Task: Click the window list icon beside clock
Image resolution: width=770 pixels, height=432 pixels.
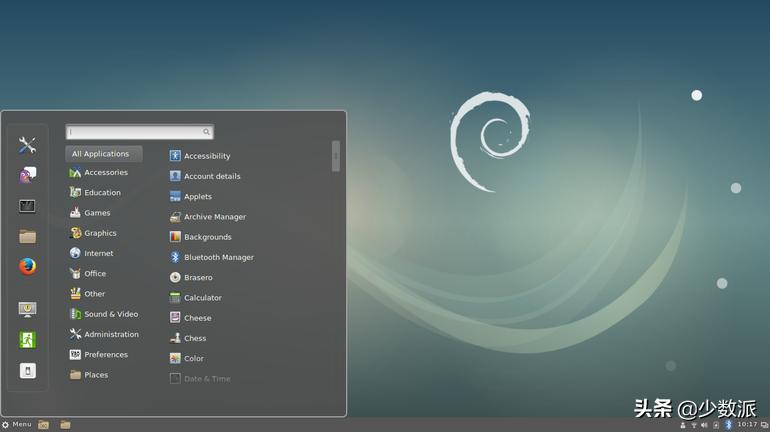Action: tap(764, 425)
